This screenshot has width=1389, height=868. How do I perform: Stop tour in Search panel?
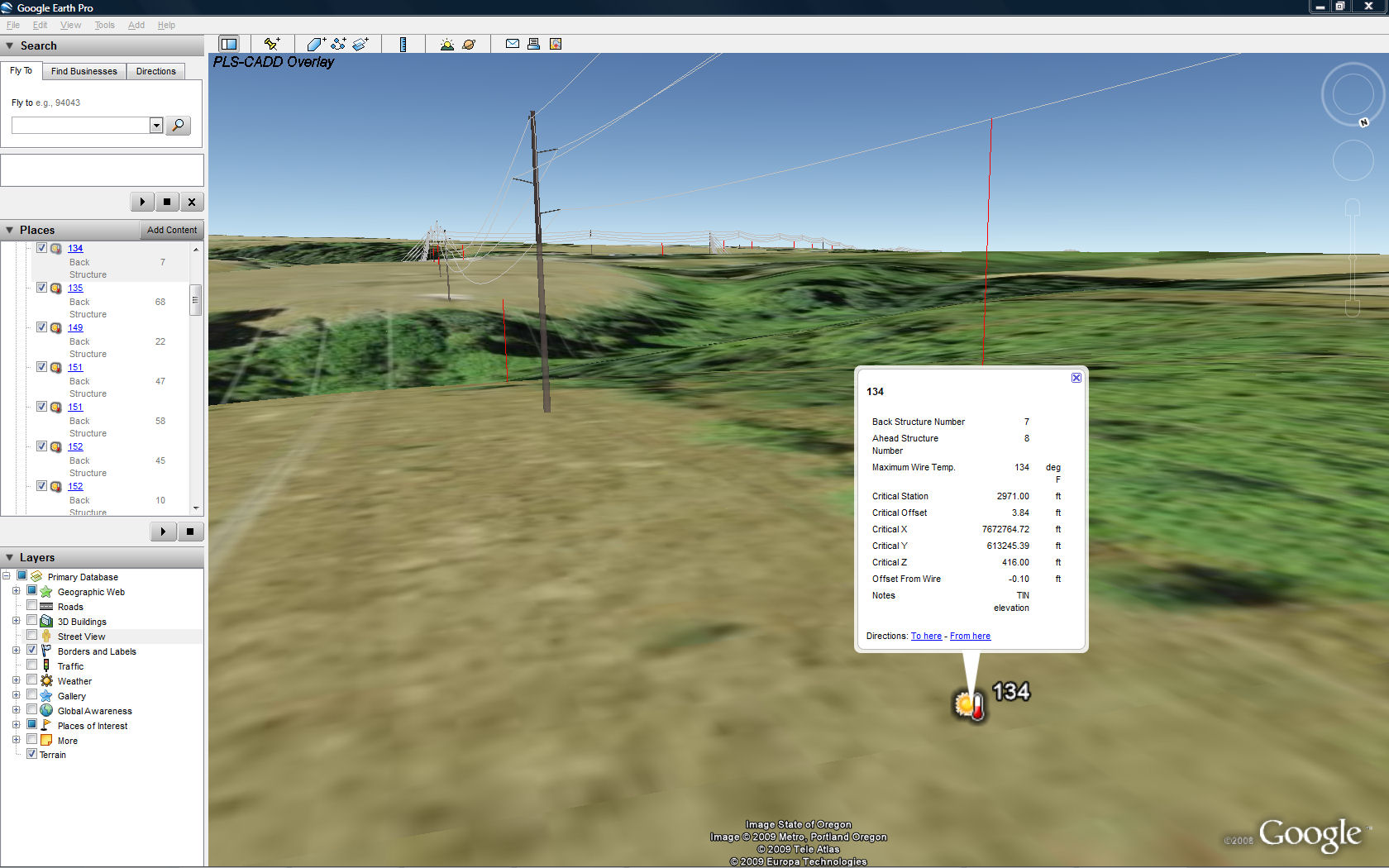pyautogui.click(x=167, y=202)
